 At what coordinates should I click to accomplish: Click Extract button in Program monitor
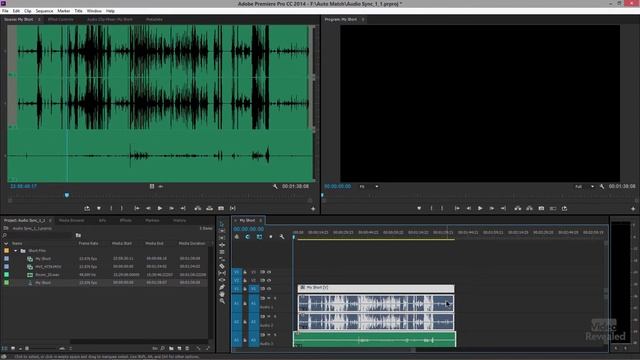tap(529, 208)
